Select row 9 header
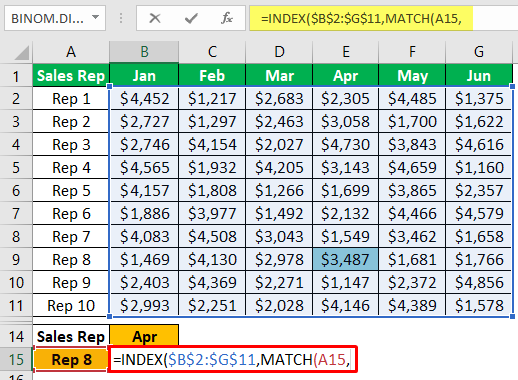The image size is (518, 380). click(x=16, y=259)
